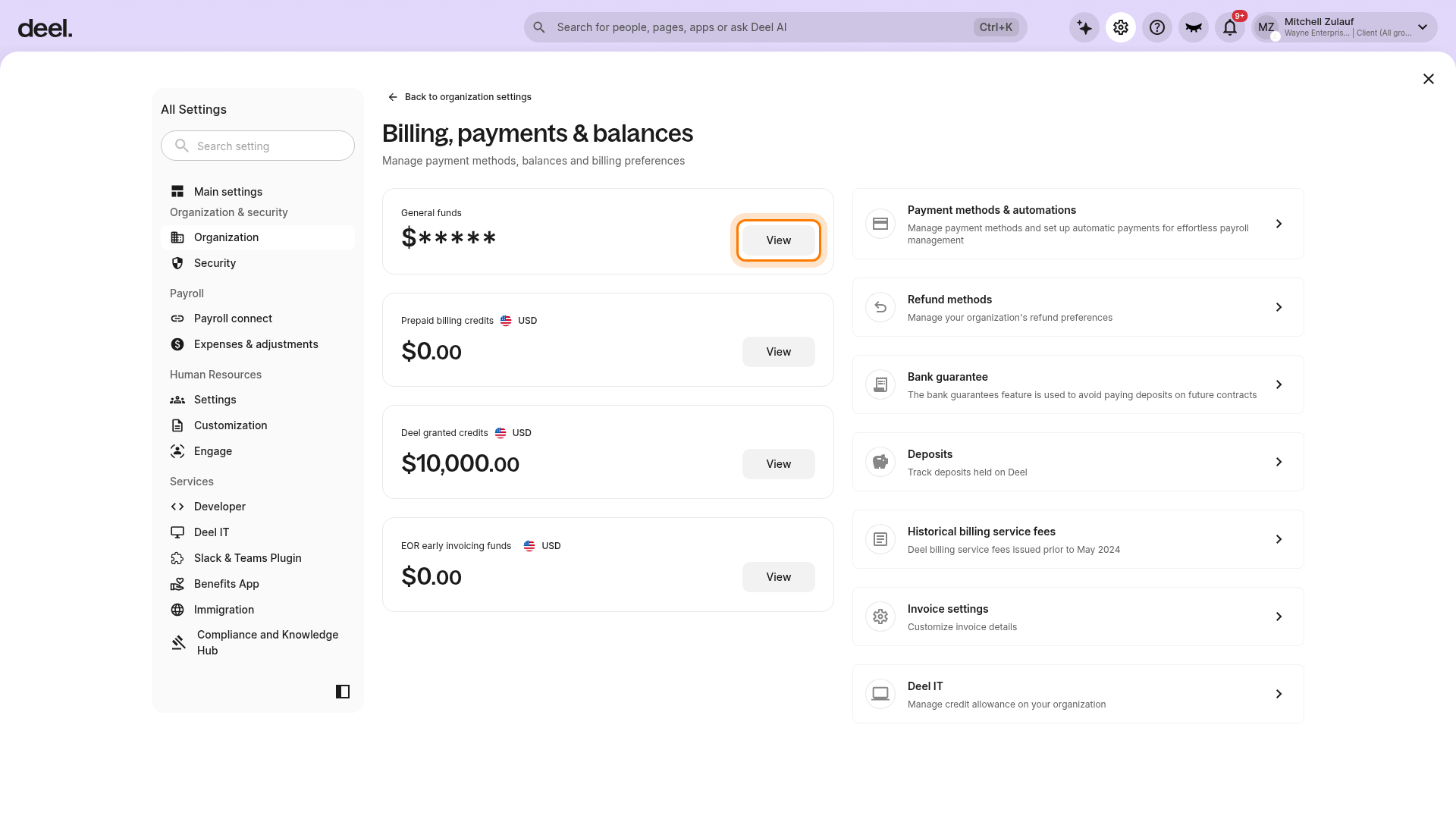Expand Refund methods chevron
The height and width of the screenshot is (819, 1456).
(x=1279, y=307)
